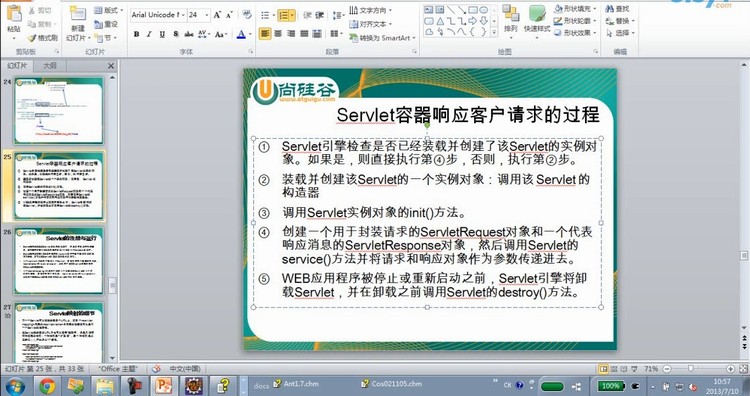
Task: Add a slide with 新建幻灯片 icon
Action: click(77, 23)
